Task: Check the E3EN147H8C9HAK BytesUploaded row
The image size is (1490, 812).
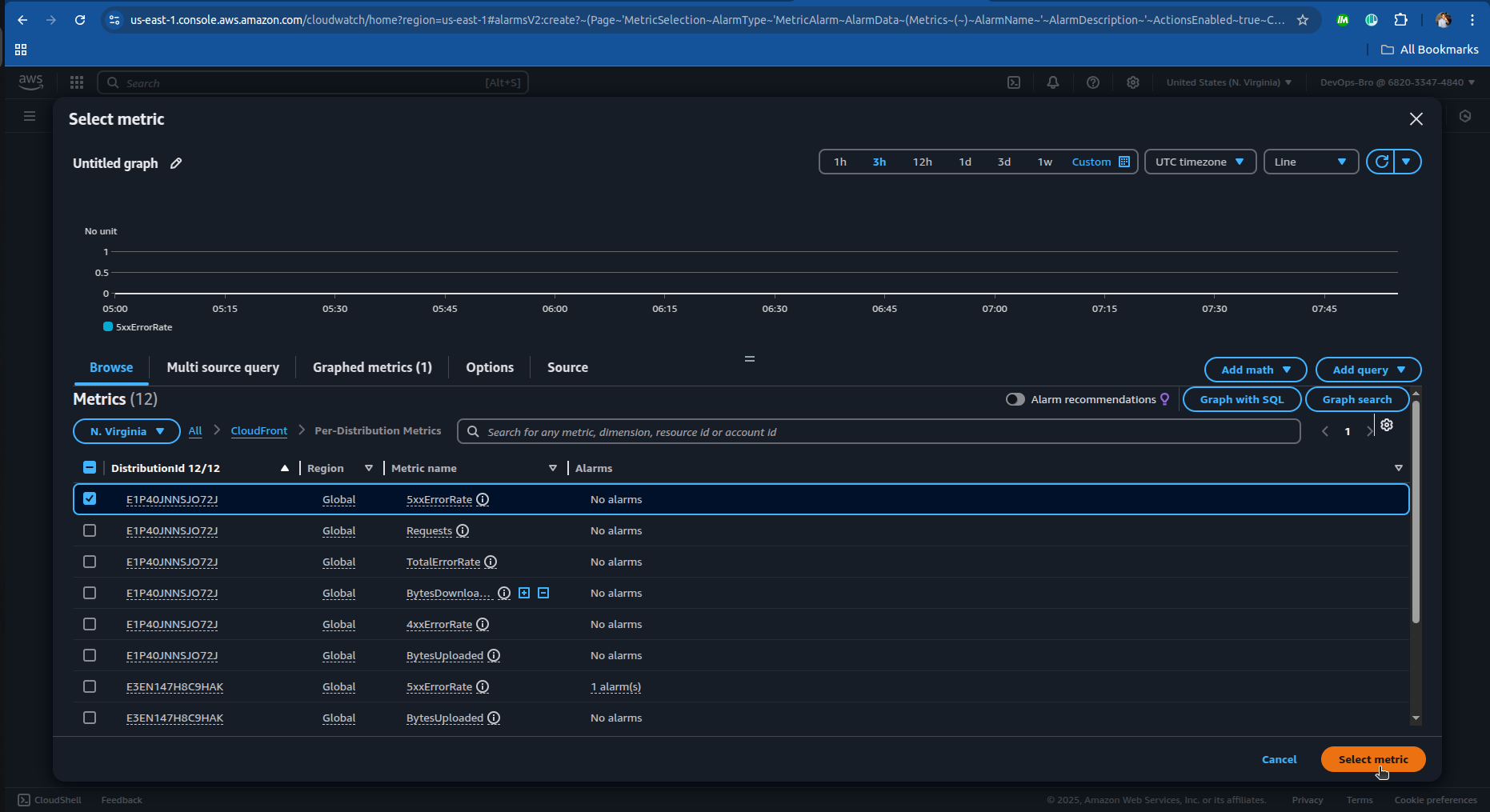Action: point(90,718)
